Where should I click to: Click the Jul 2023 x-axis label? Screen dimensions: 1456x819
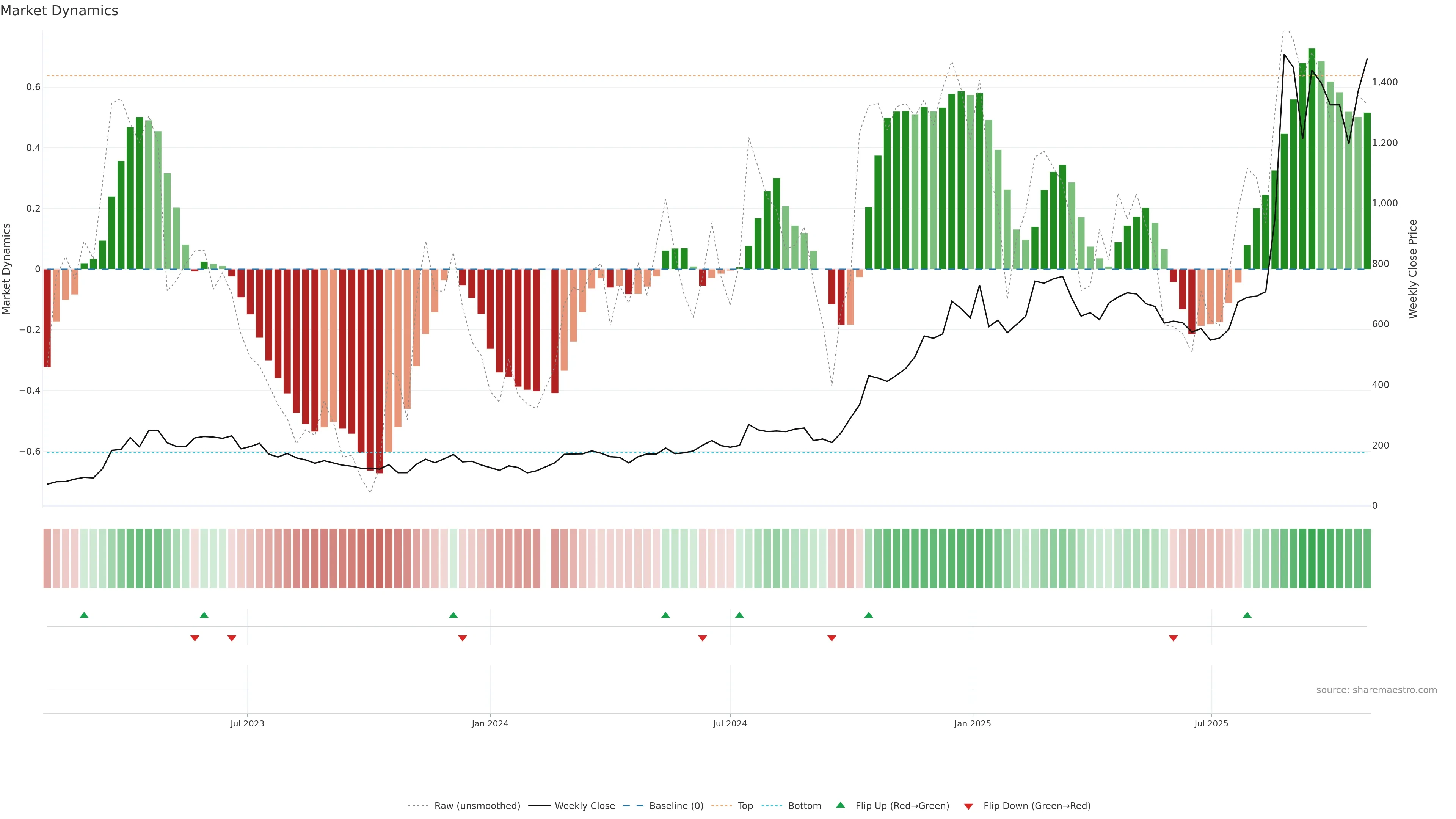pyautogui.click(x=247, y=723)
